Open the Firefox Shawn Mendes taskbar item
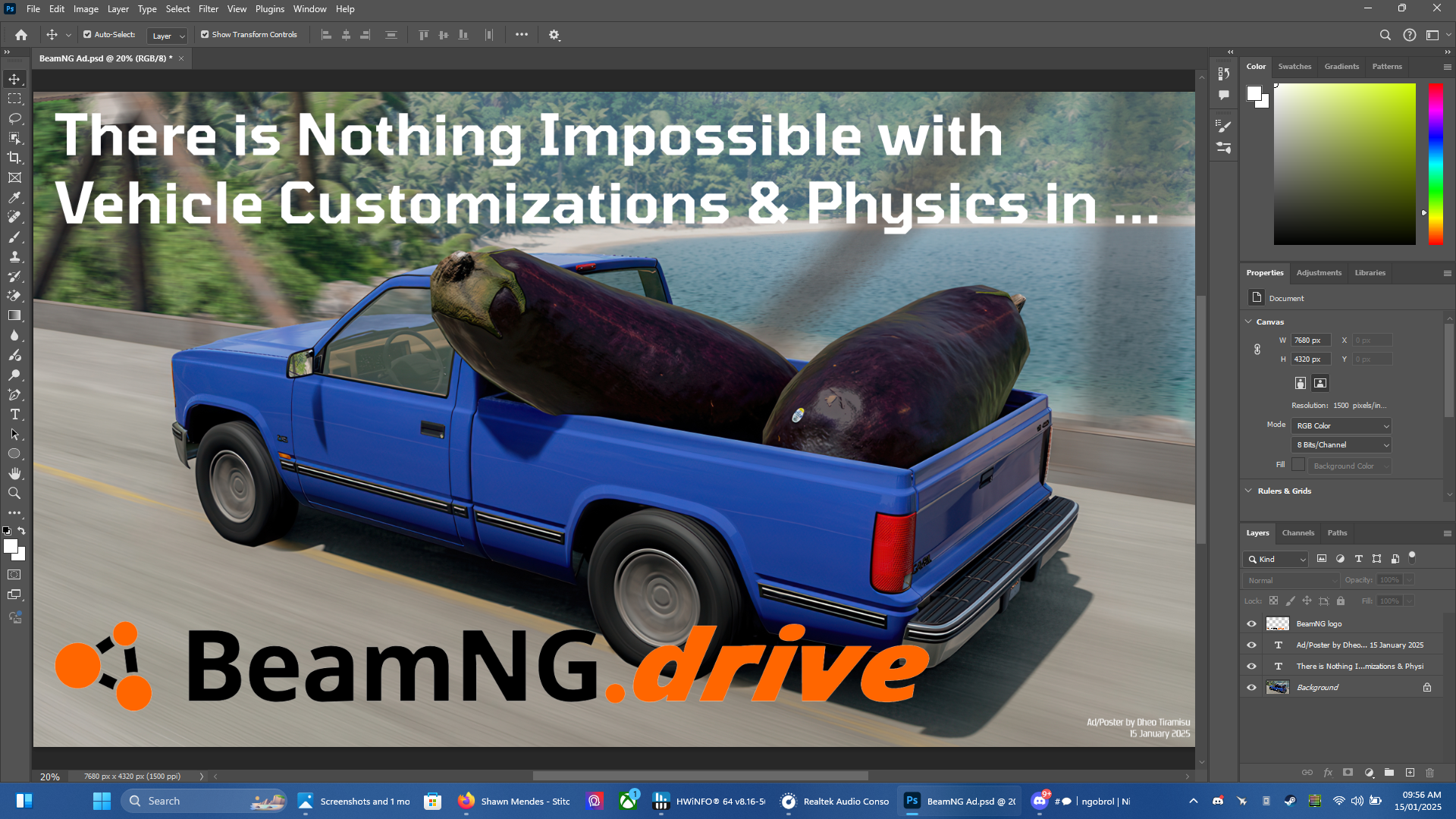 pos(514,801)
